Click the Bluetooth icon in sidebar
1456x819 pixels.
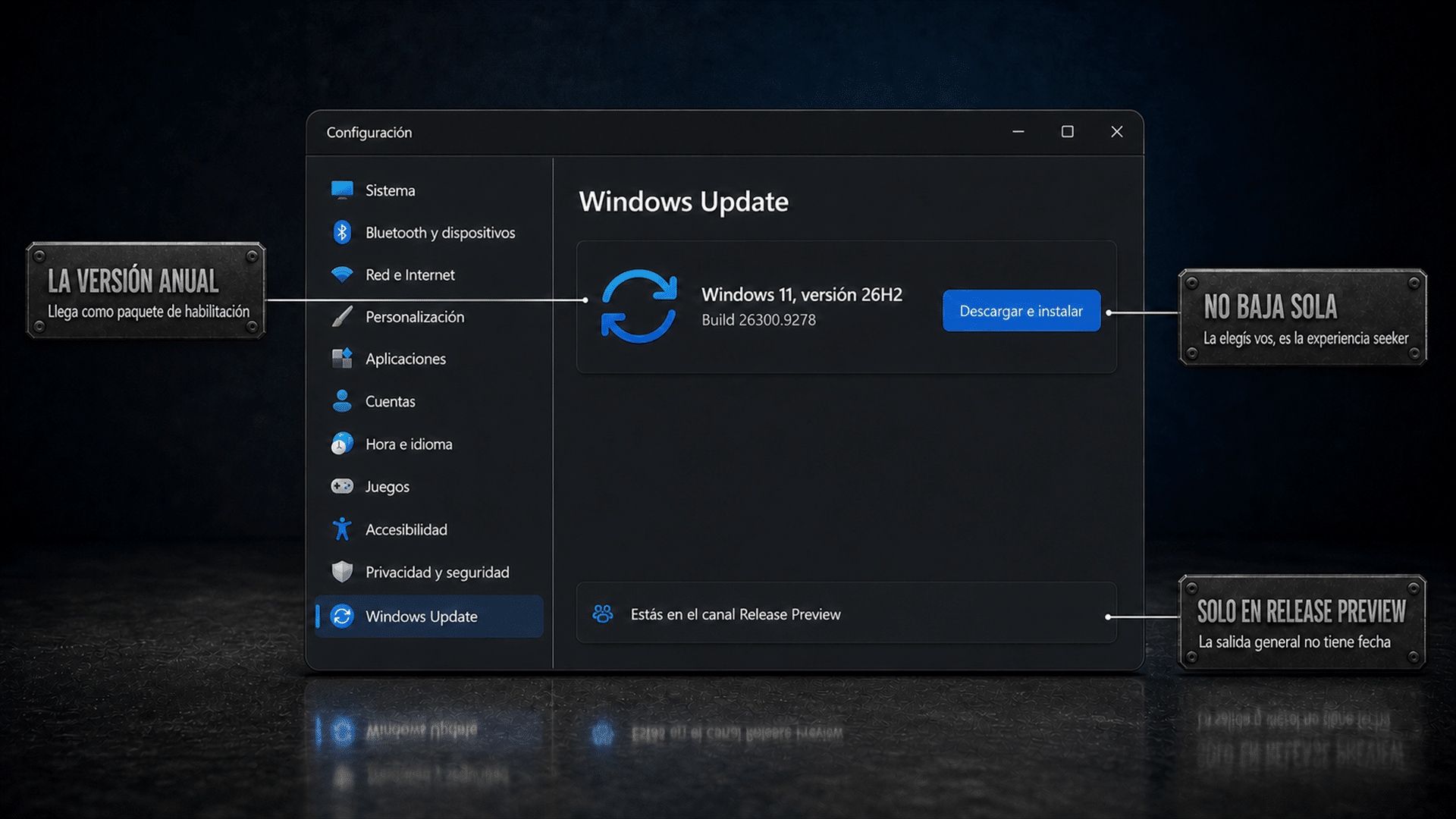tap(342, 232)
